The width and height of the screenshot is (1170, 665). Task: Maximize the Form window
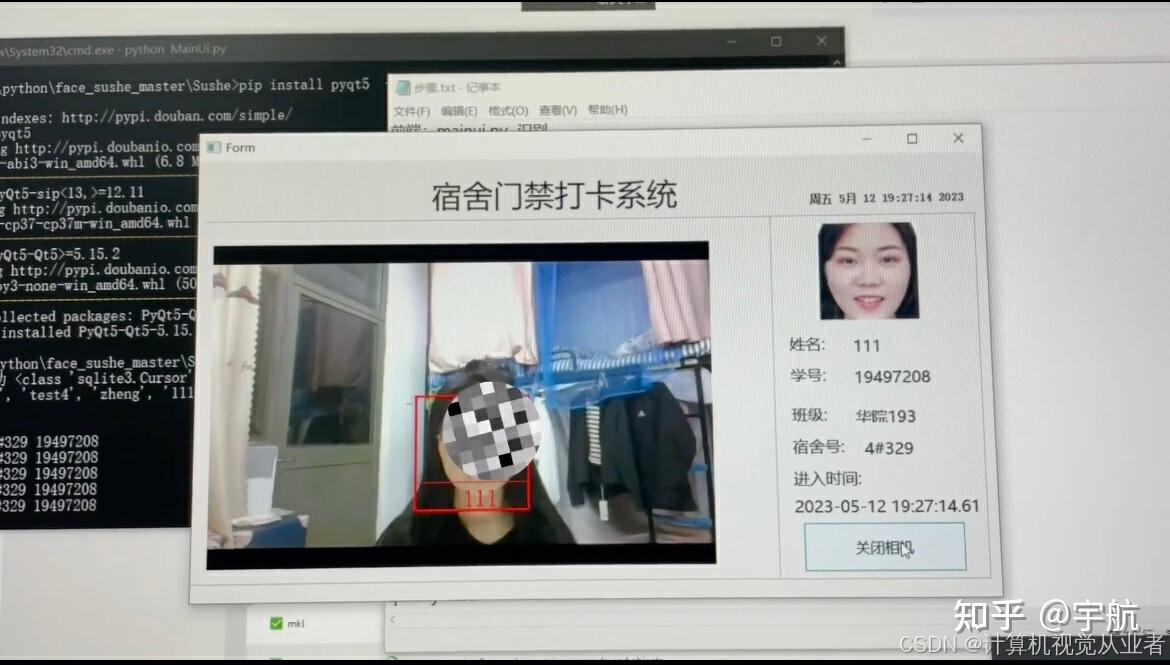point(912,139)
